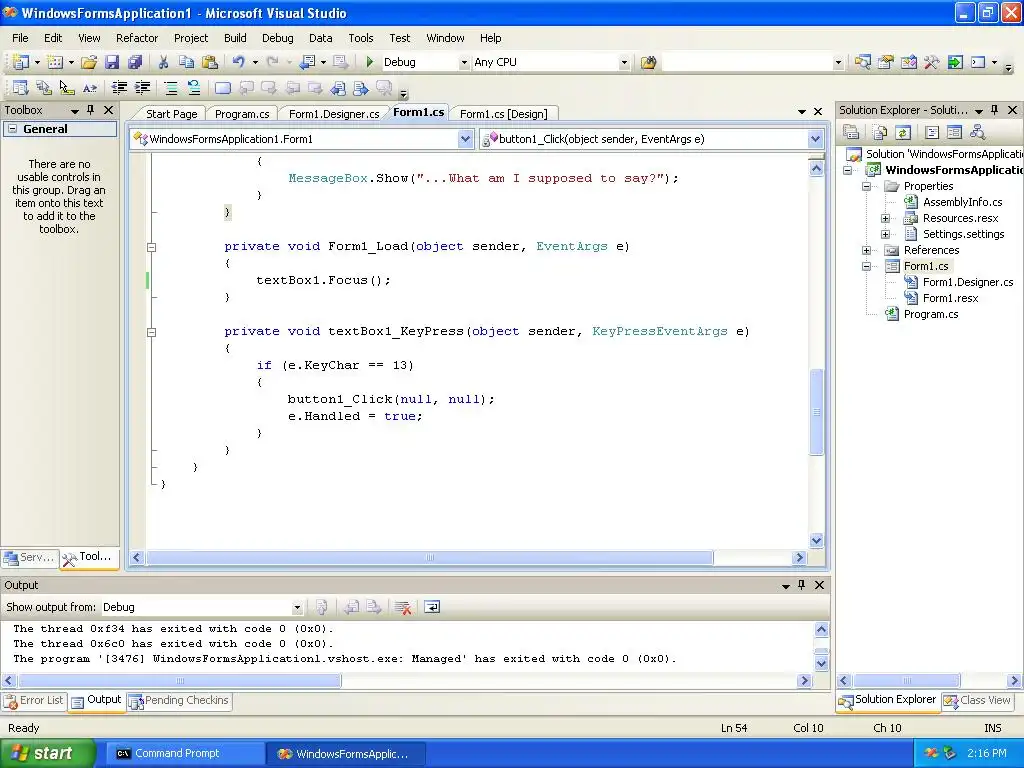Open the button1_Click members dropdown
The image size is (1024, 768).
[815, 138]
